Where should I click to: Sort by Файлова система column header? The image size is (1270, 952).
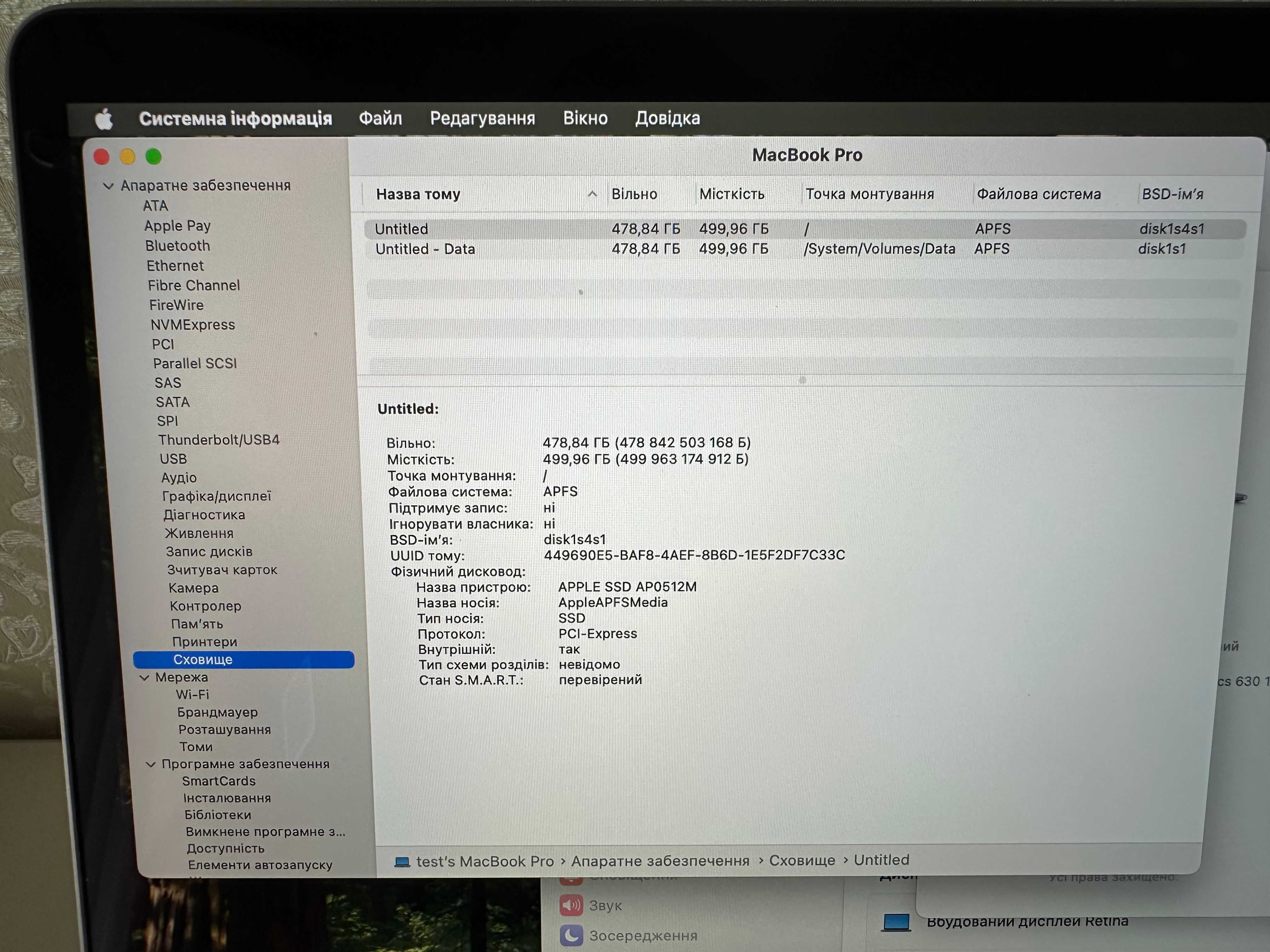tap(1039, 194)
